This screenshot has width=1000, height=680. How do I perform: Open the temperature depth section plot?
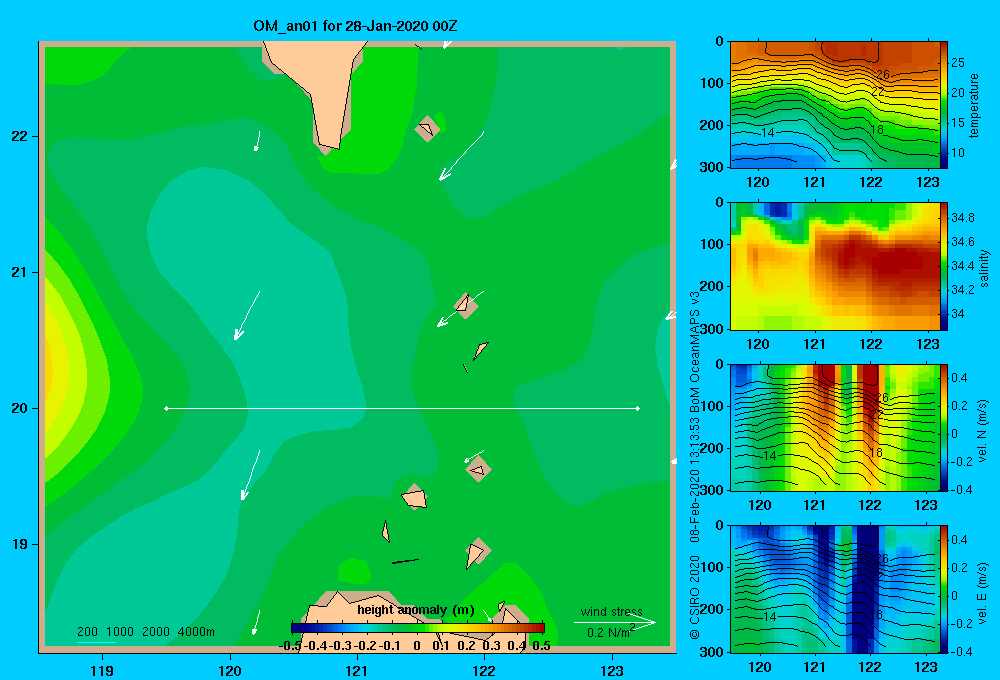click(x=835, y=105)
